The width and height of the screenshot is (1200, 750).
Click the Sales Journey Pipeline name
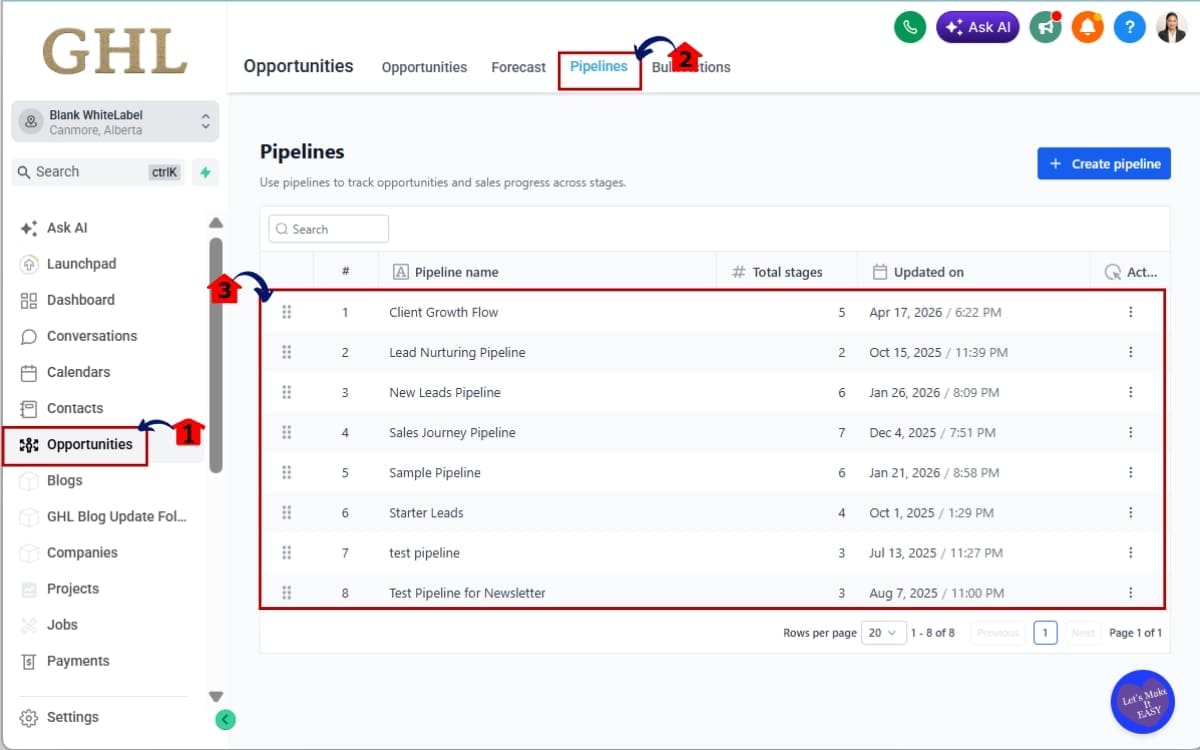click(x=452, y=432)
